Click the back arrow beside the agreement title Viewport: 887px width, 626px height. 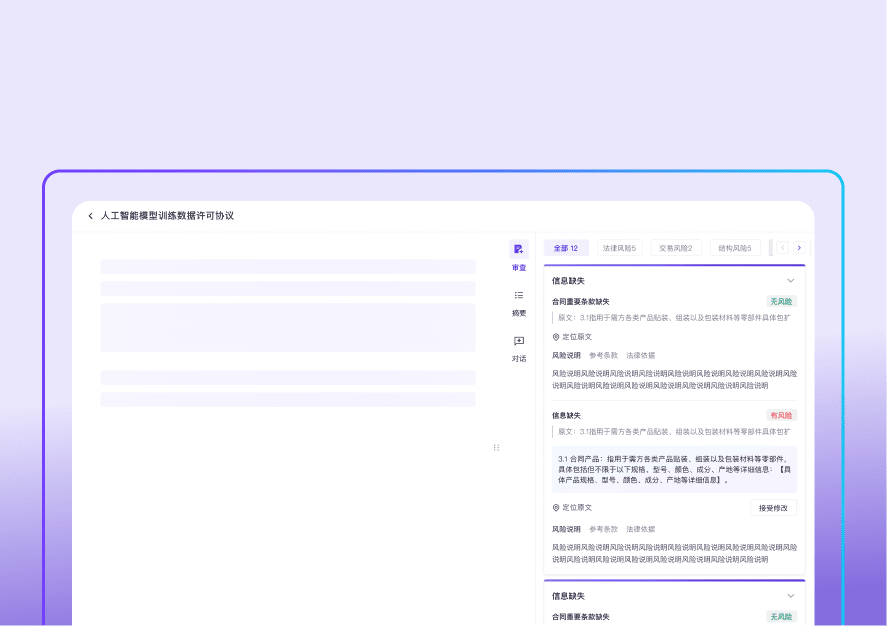(90, 215)
